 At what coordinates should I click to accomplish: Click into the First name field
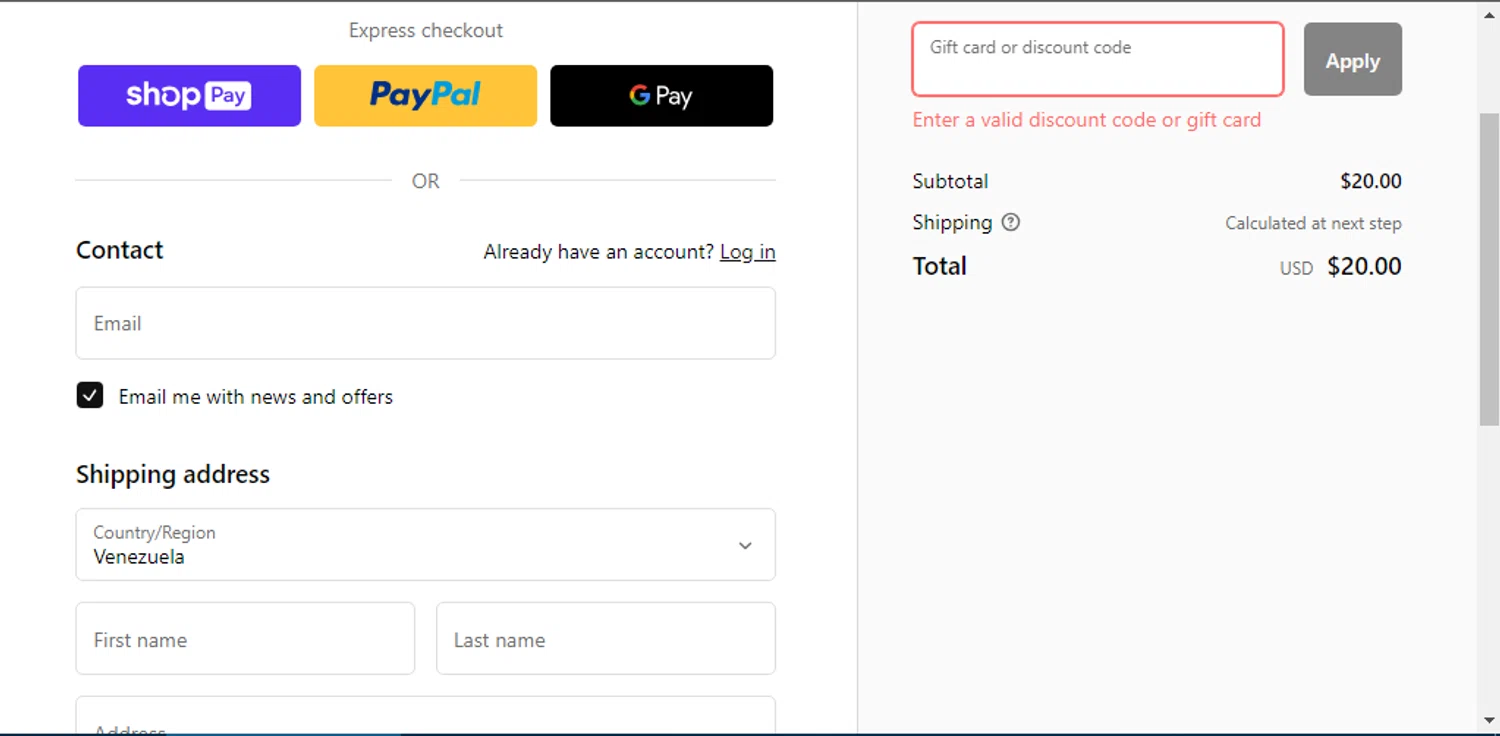pos(245,639)
